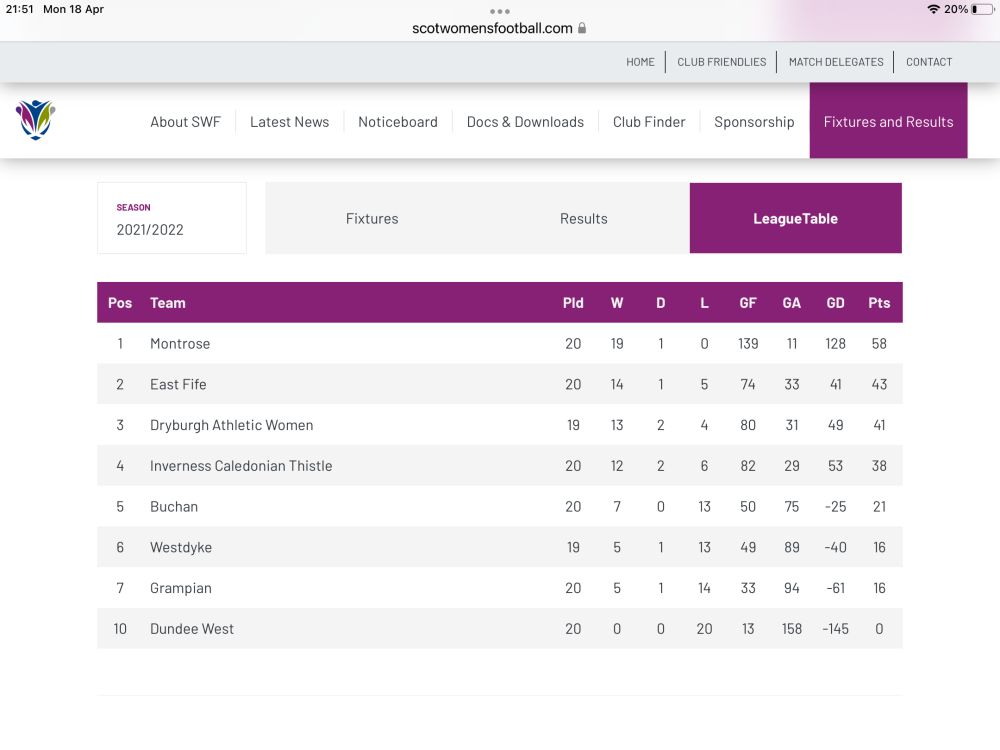Click Montrose's 58 points value
This screenshot has height=750, width=1000.
879,344
